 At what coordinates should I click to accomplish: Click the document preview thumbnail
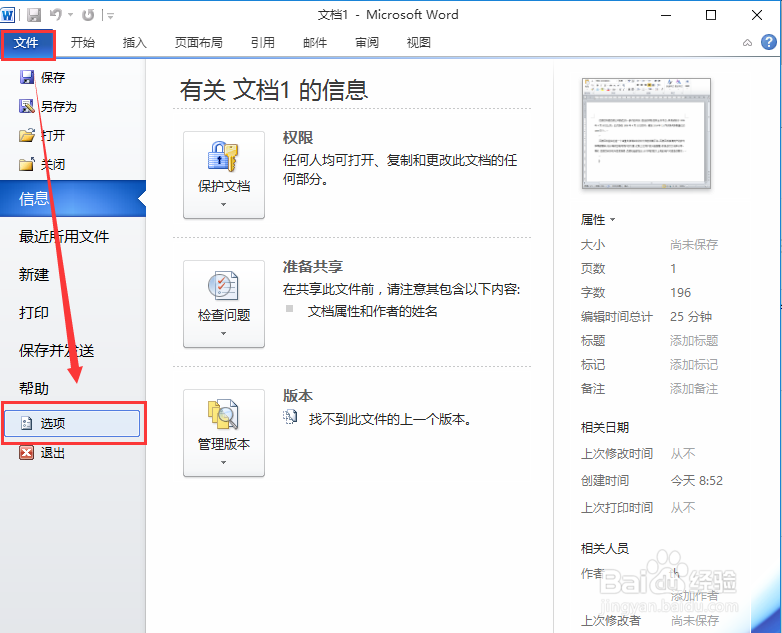pos(646,134)
